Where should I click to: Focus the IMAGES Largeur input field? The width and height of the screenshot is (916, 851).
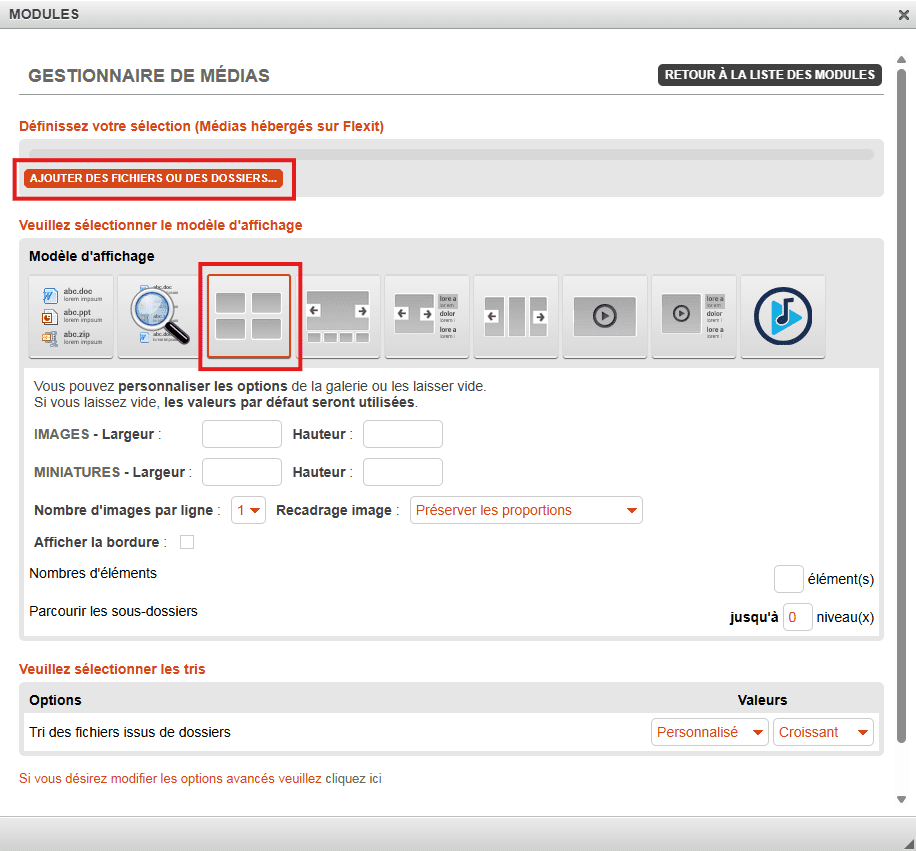pos(242,434)
